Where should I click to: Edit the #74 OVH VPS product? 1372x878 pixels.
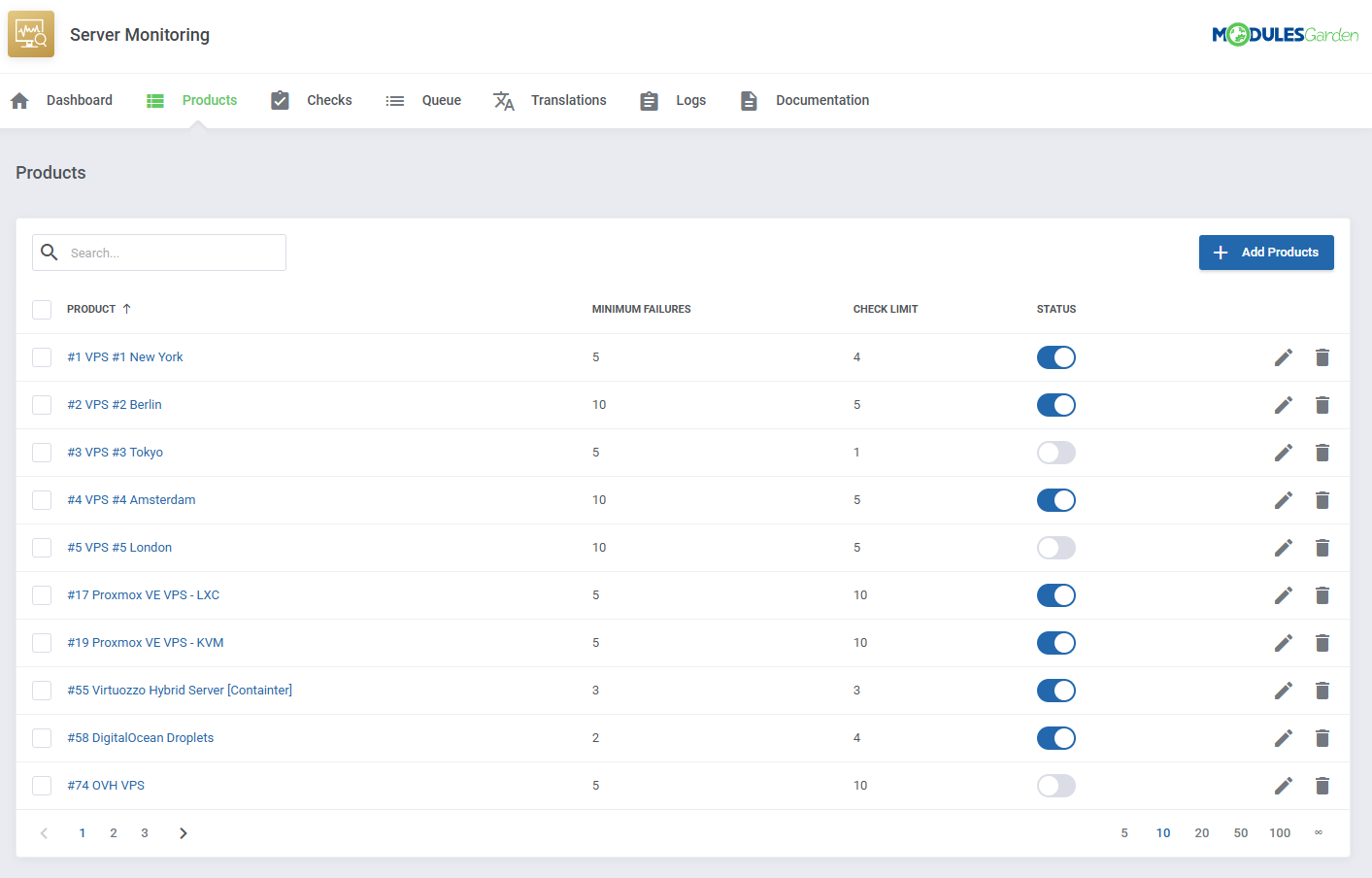[x=1284, y=785]
